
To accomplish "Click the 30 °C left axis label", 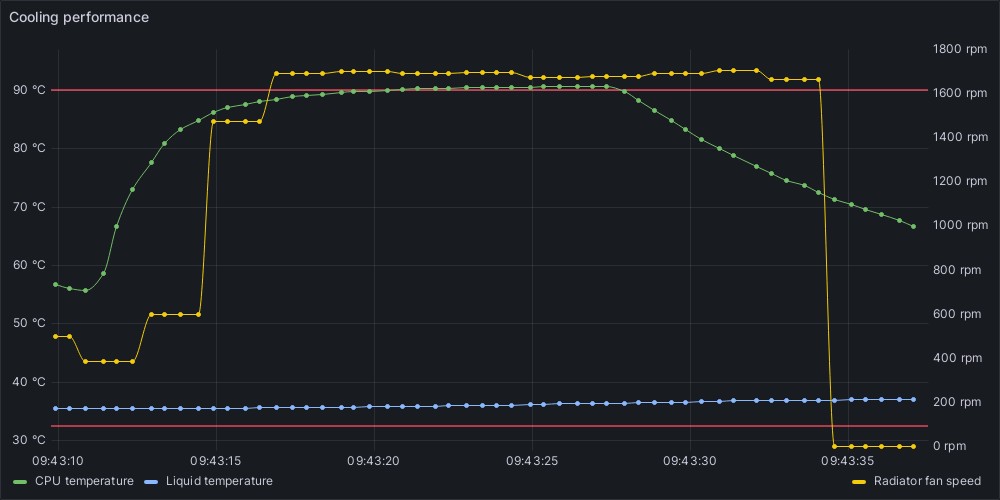I will 30,440.
